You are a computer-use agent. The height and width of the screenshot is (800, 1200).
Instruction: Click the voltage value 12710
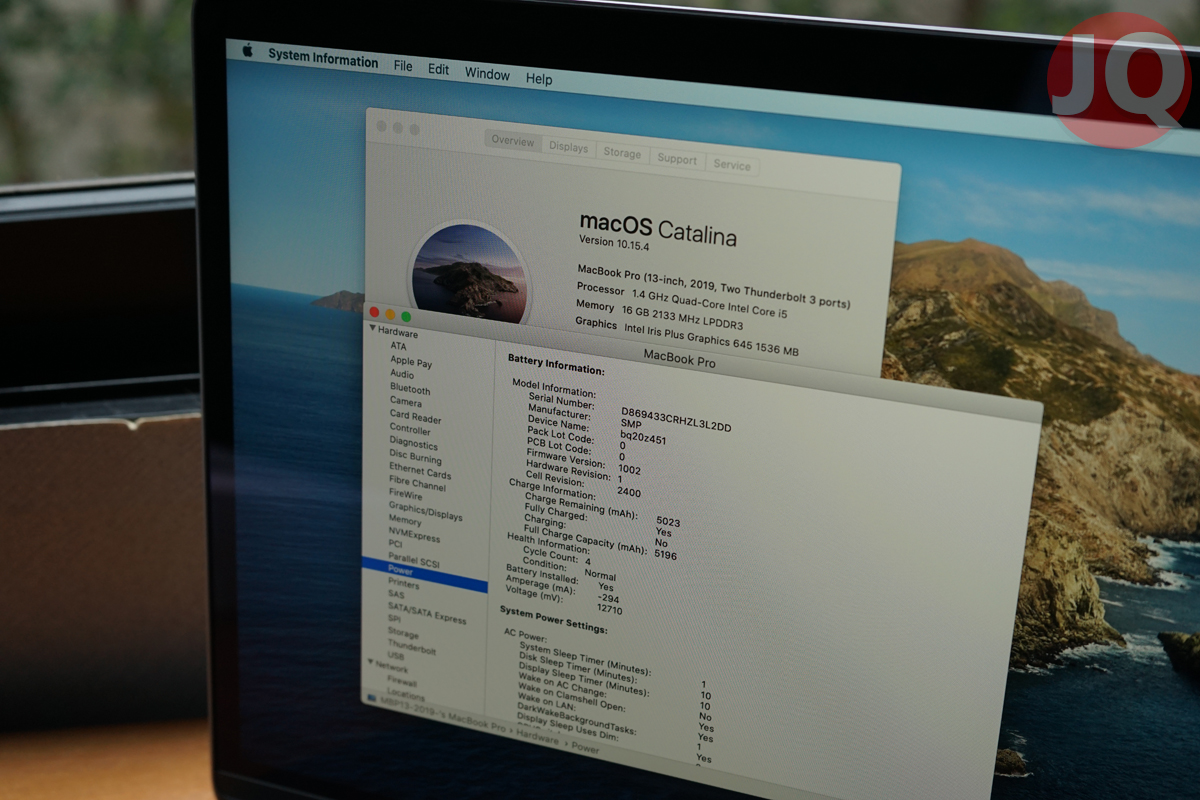tap(609, 609)
